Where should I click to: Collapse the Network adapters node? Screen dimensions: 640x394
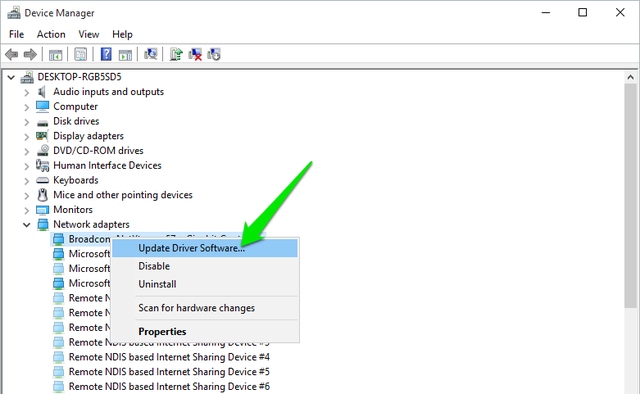tap(27, 225)
